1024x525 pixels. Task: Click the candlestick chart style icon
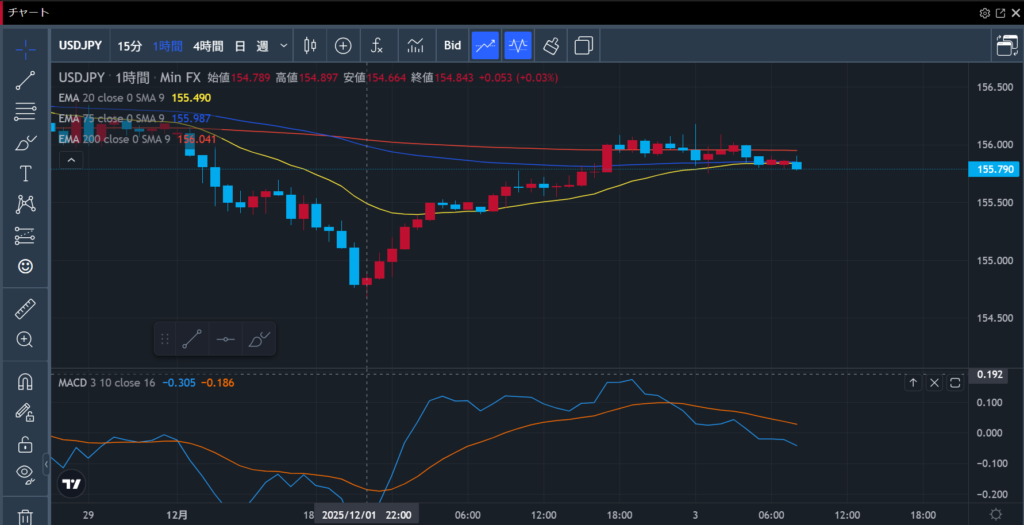tap(309, 45)
